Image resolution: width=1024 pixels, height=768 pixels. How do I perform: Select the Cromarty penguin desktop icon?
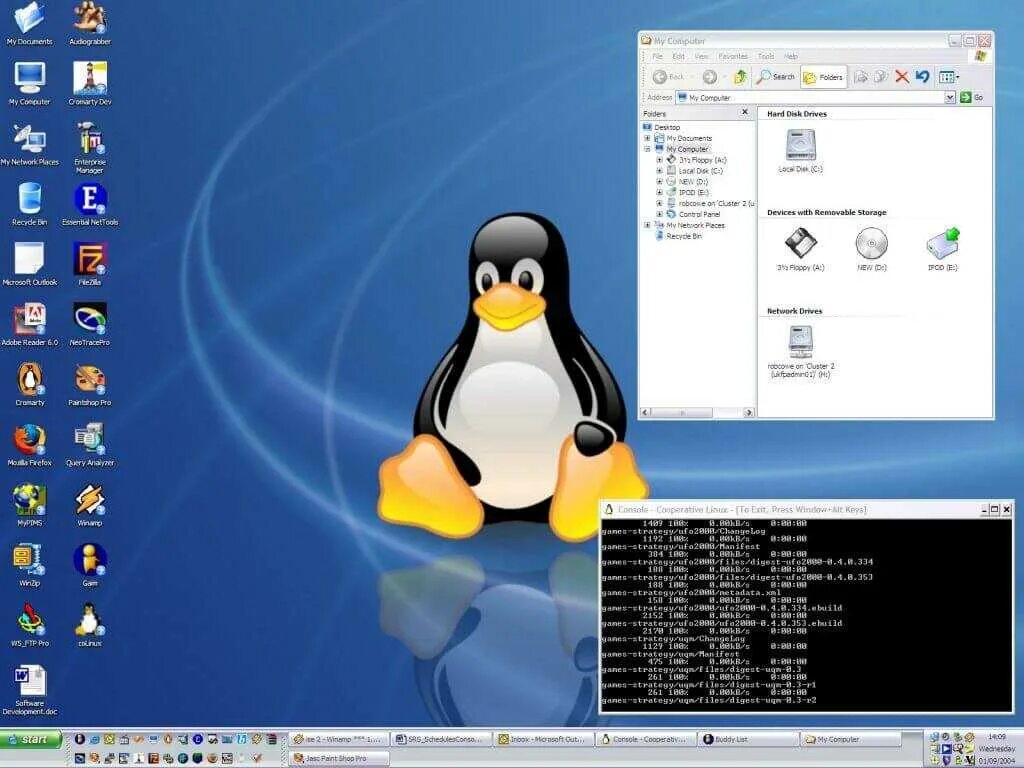pyautogui.click(x=29, y=384)
